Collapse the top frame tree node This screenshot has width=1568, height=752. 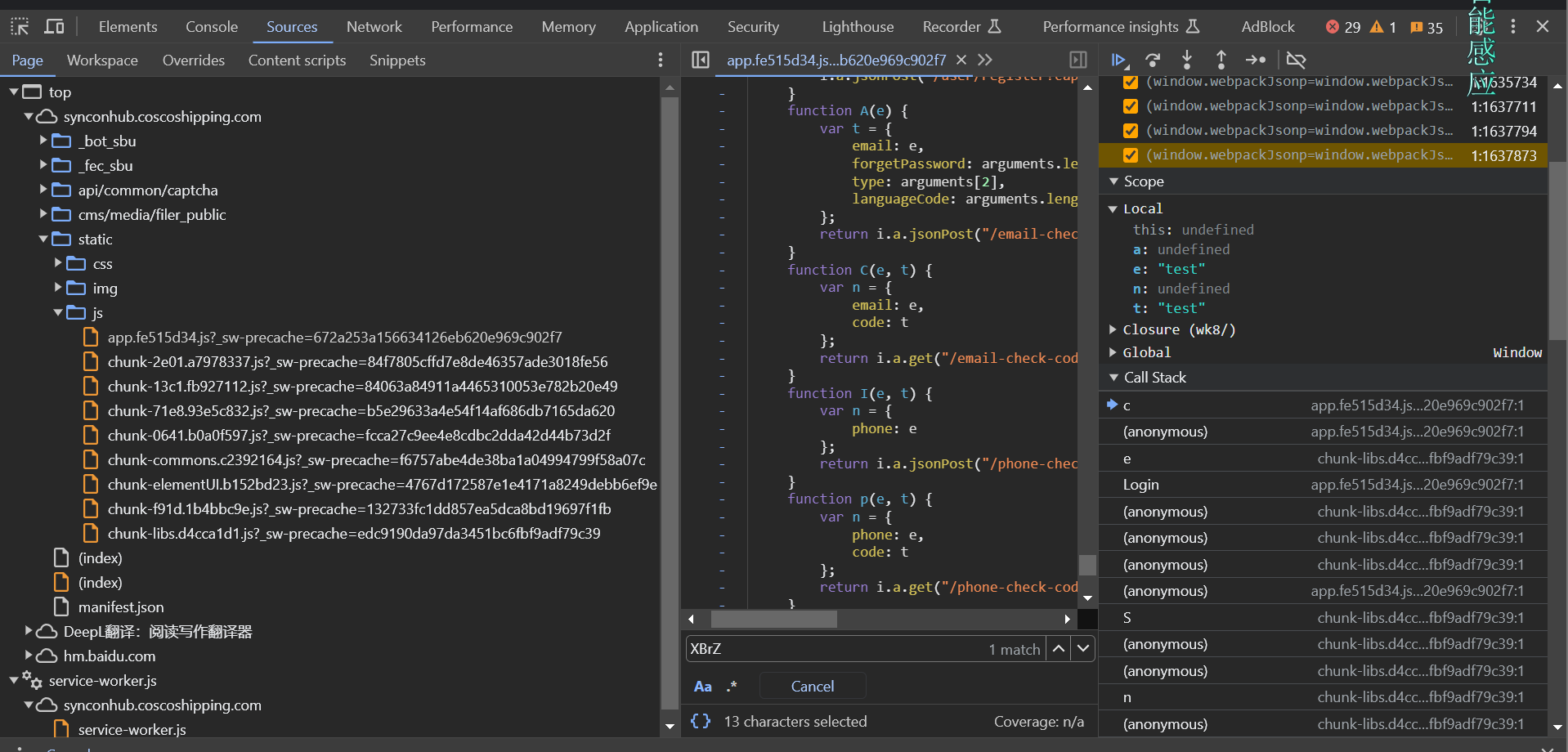click(14, 92)
